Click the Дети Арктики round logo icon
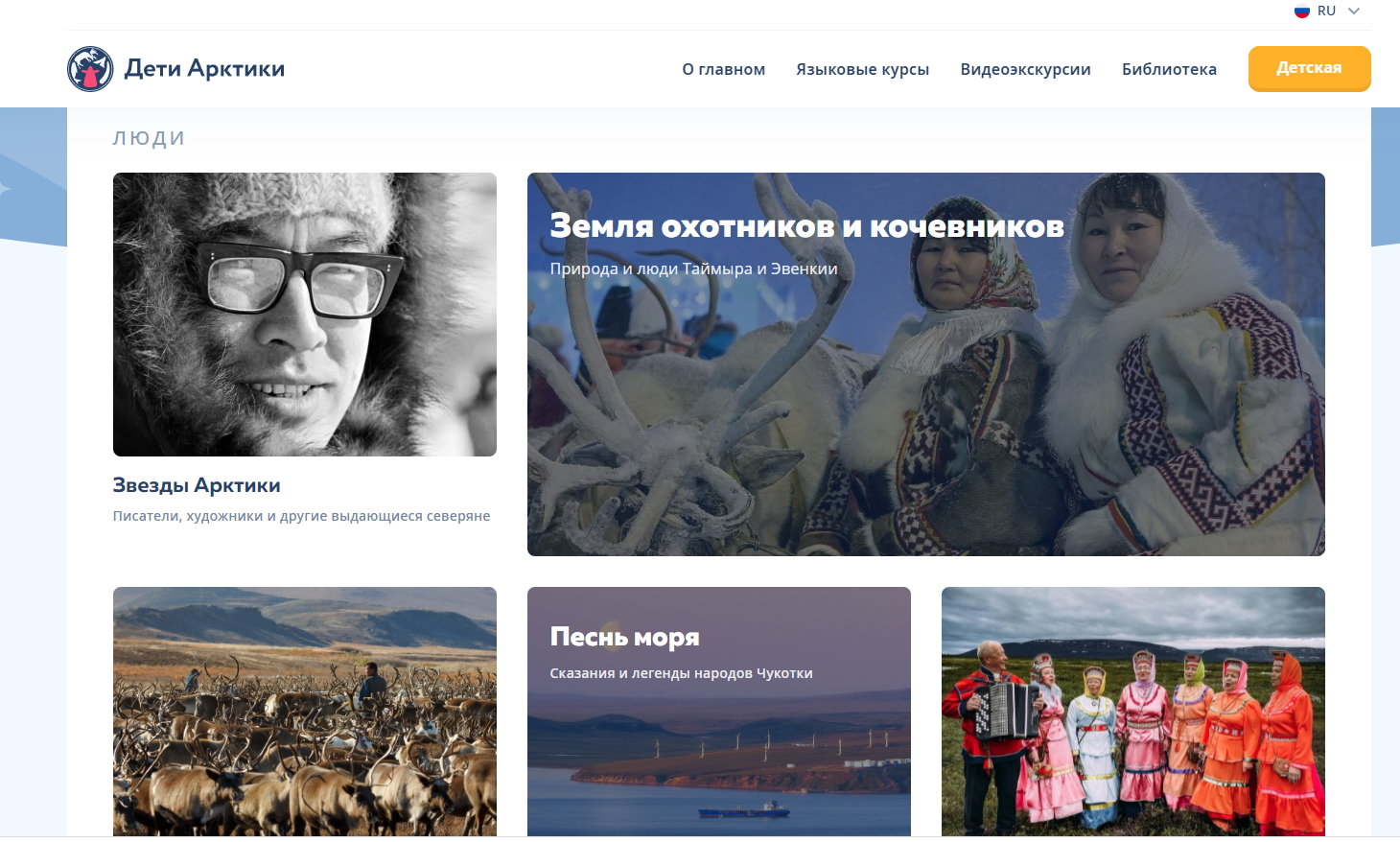 (90, 69)
